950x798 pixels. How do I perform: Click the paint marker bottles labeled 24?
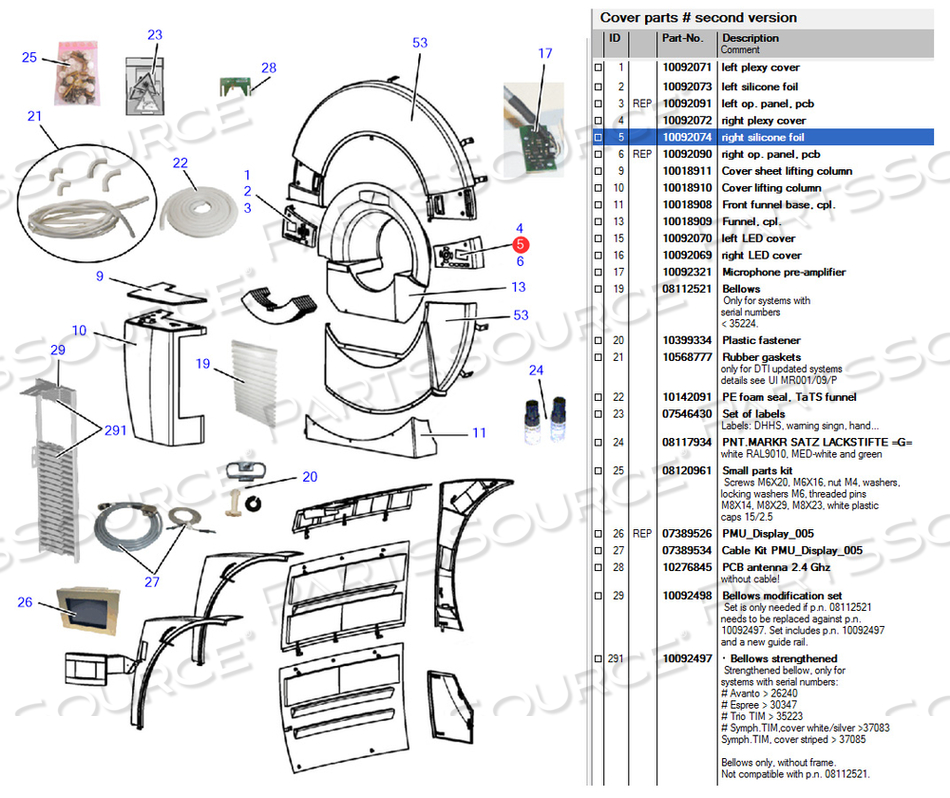(545, 420)
